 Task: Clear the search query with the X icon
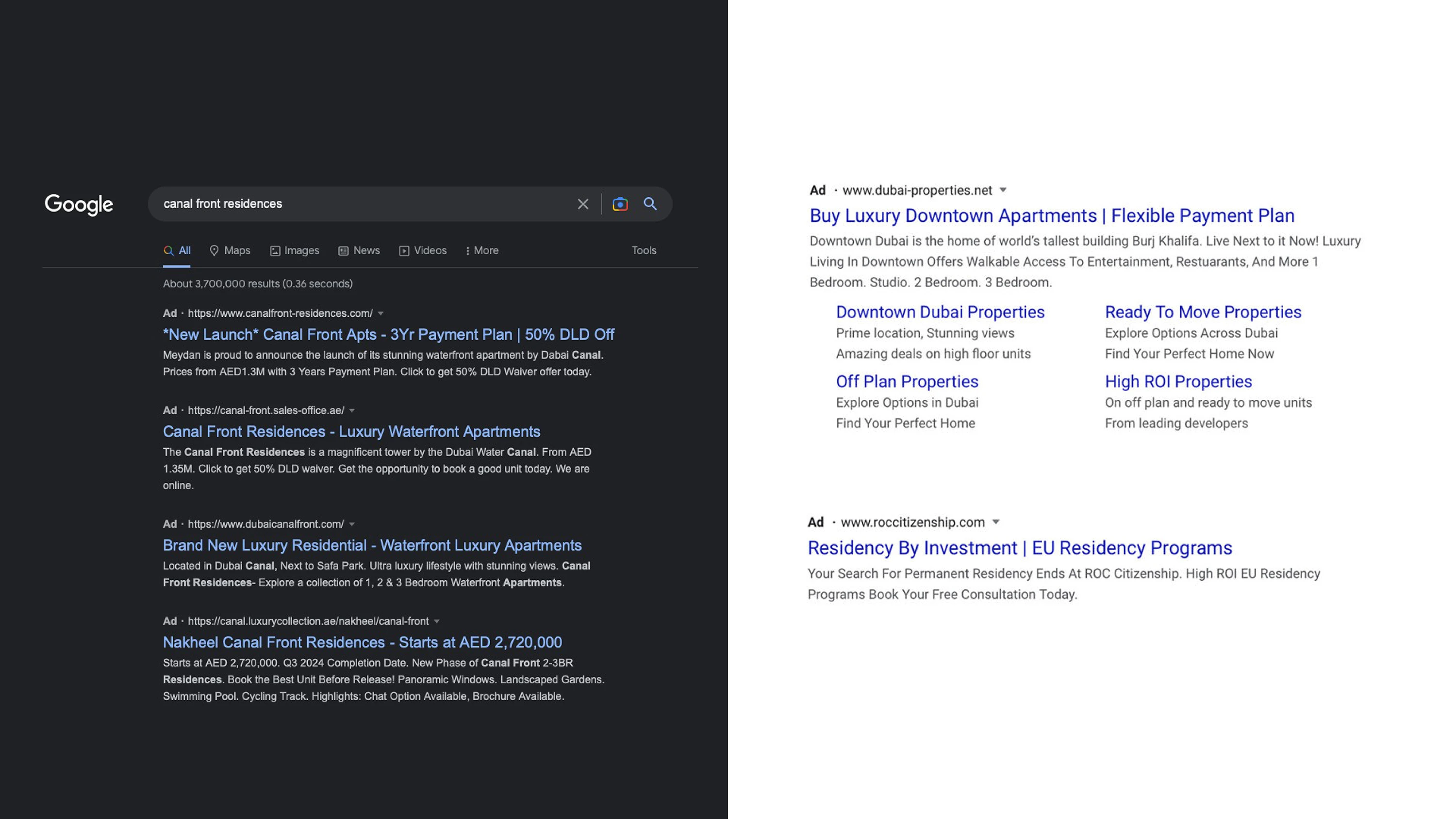pos(583,204)
